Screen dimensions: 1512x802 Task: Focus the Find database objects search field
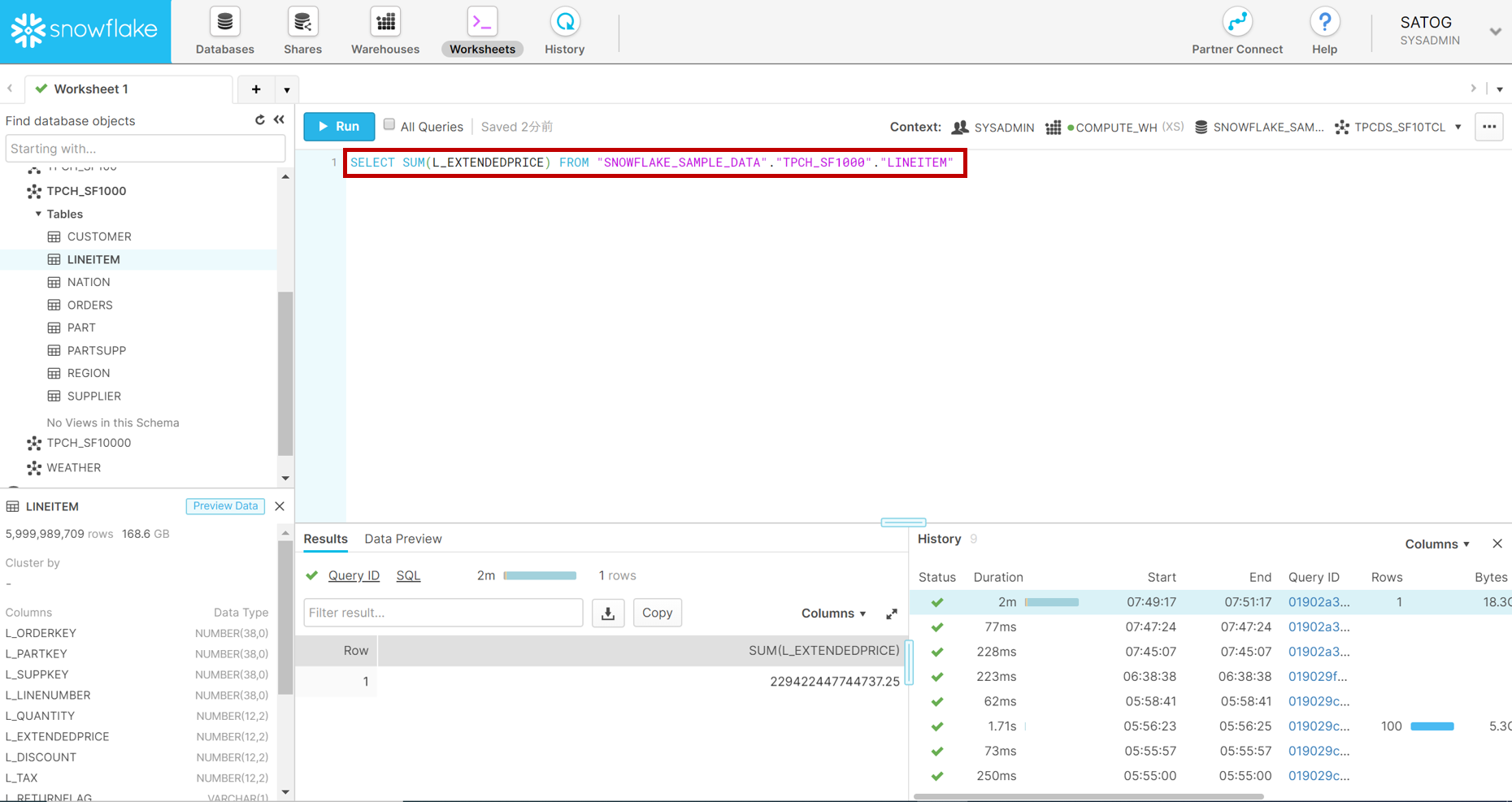(x=146, y=149)
